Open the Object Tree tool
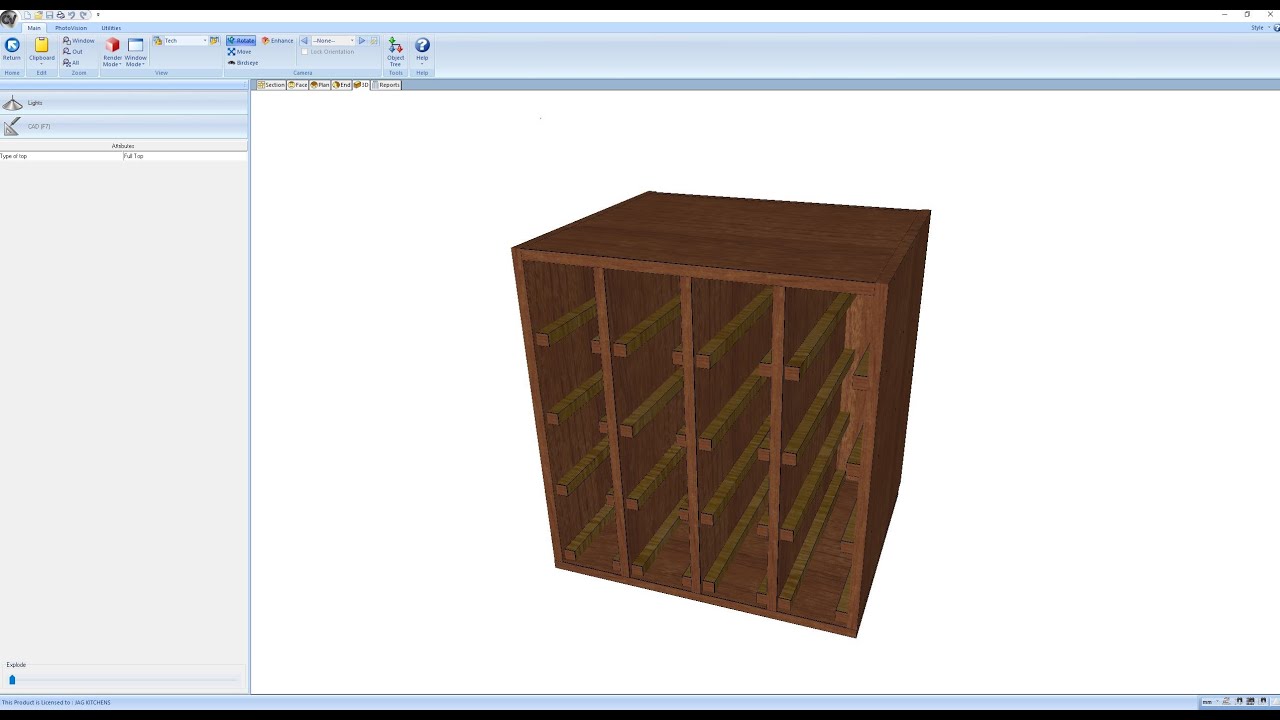 pos(396,52)
